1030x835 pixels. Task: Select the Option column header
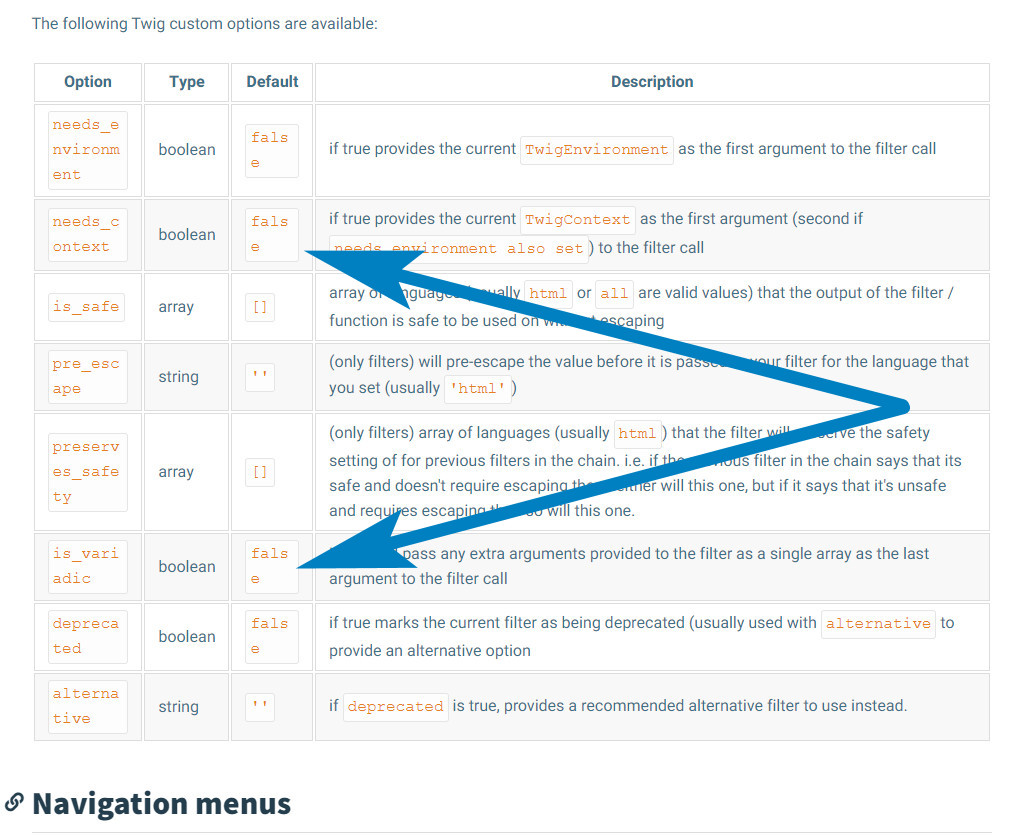[x=88, y=82]
